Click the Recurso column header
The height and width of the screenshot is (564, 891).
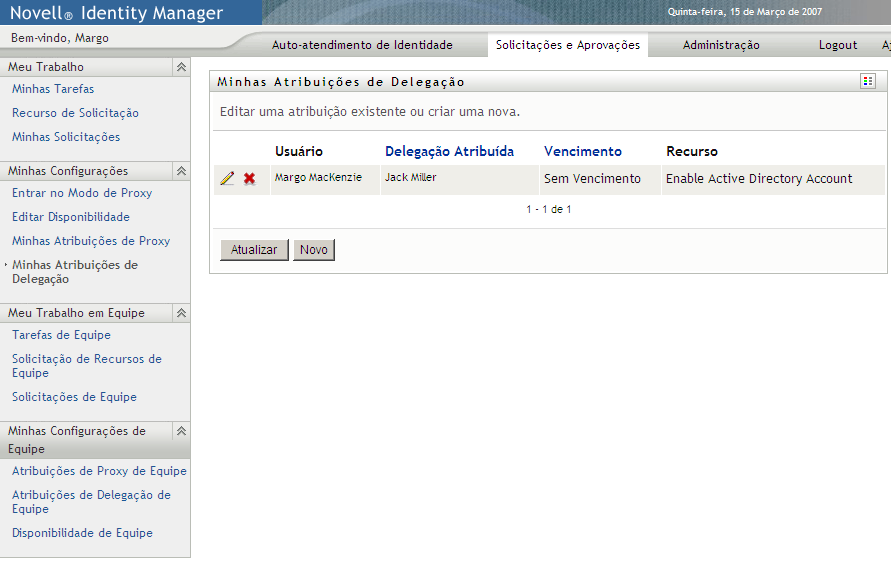click(x=692, y=151)
